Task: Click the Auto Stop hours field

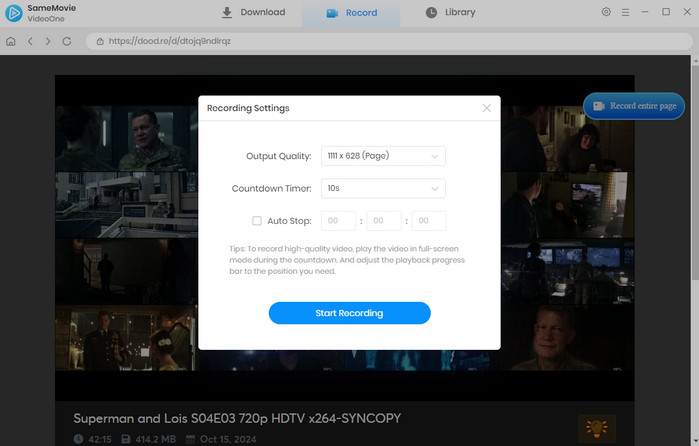Action: click(x=338, y=221)
